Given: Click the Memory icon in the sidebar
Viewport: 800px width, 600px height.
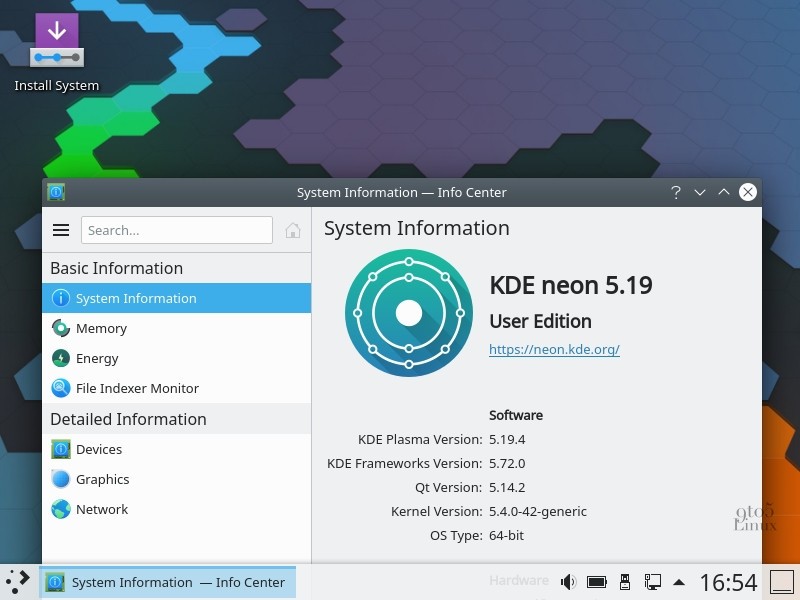Looking at the screenshot, I should point(61,328).
